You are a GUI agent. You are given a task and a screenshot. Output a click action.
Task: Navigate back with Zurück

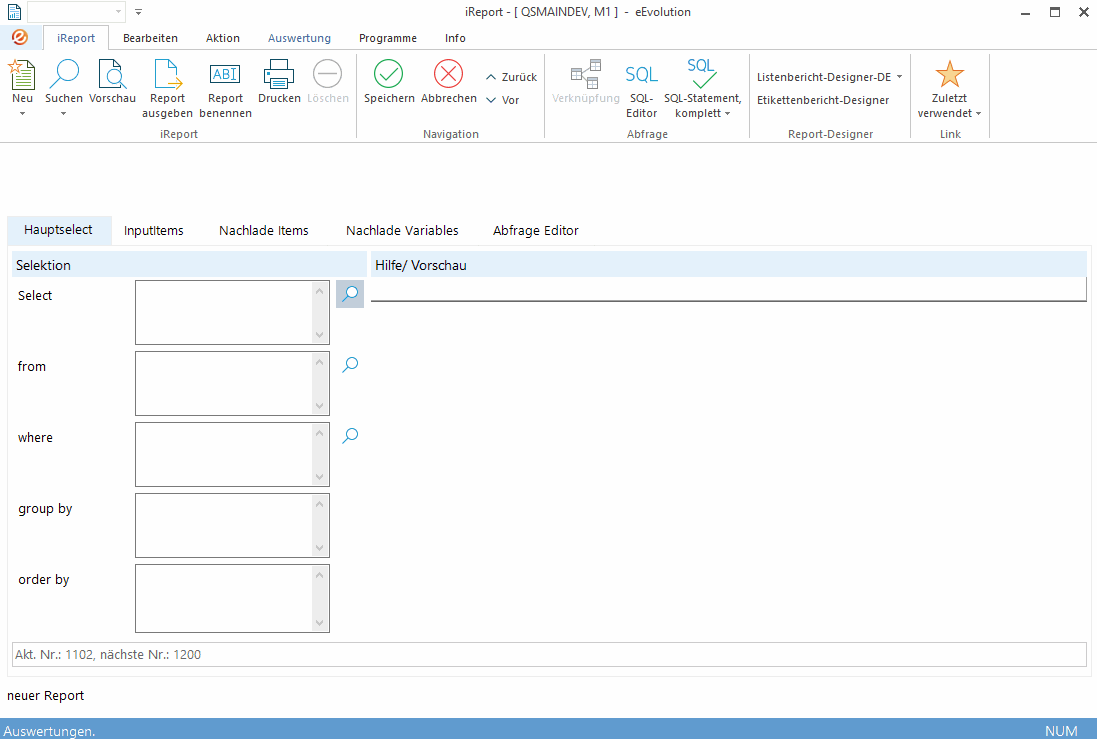pyautogui.click(x=511, y=77)
